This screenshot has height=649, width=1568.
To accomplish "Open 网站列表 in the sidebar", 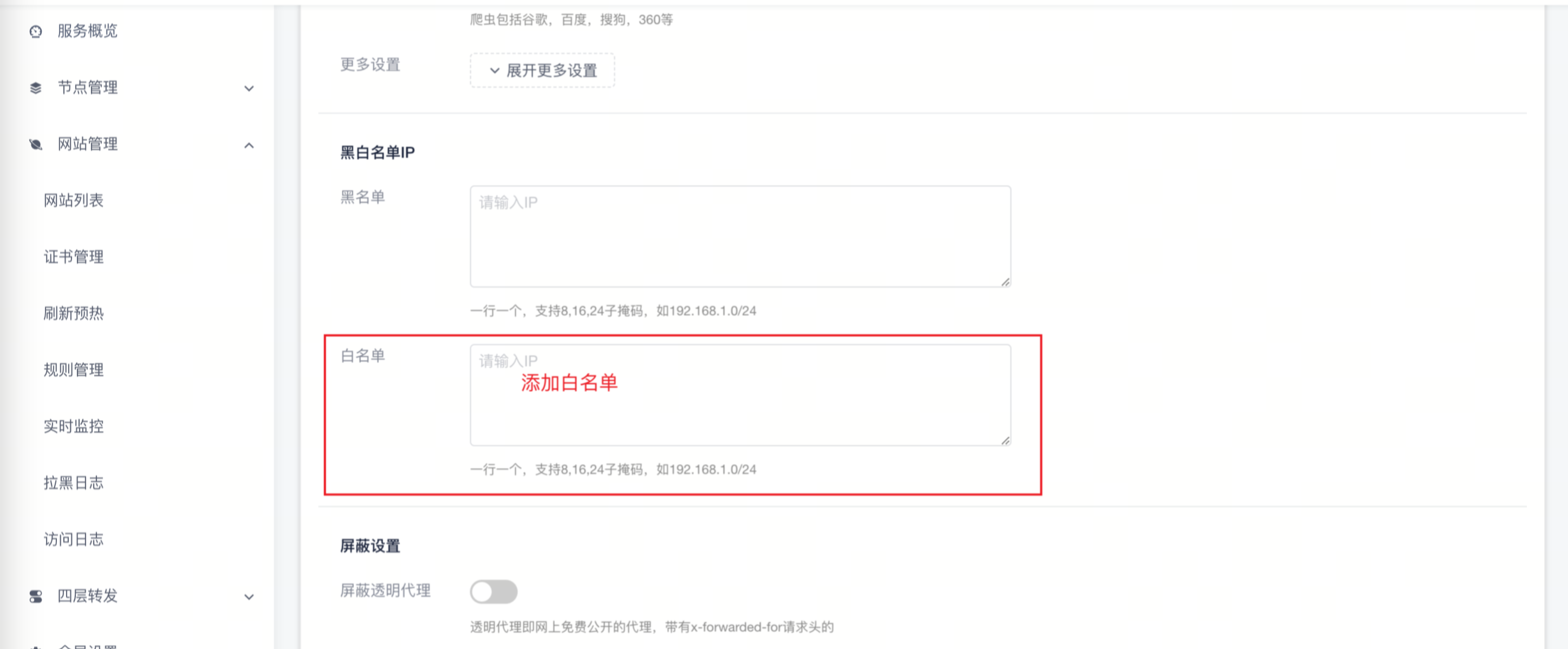I will [x=74, y=200].
